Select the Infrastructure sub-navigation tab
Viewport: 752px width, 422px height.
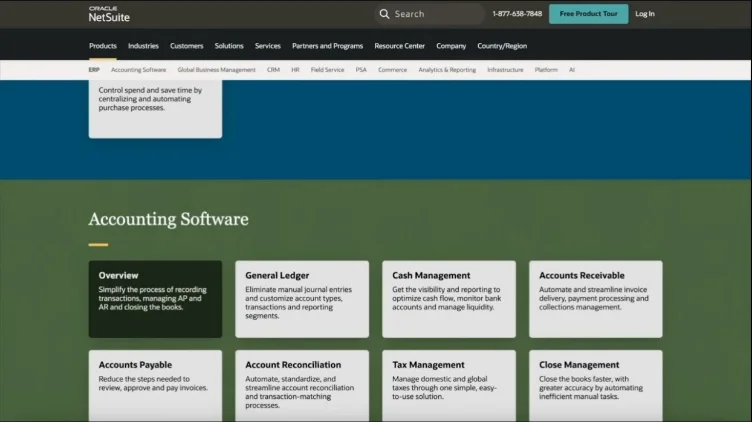(x=505, y=70)
